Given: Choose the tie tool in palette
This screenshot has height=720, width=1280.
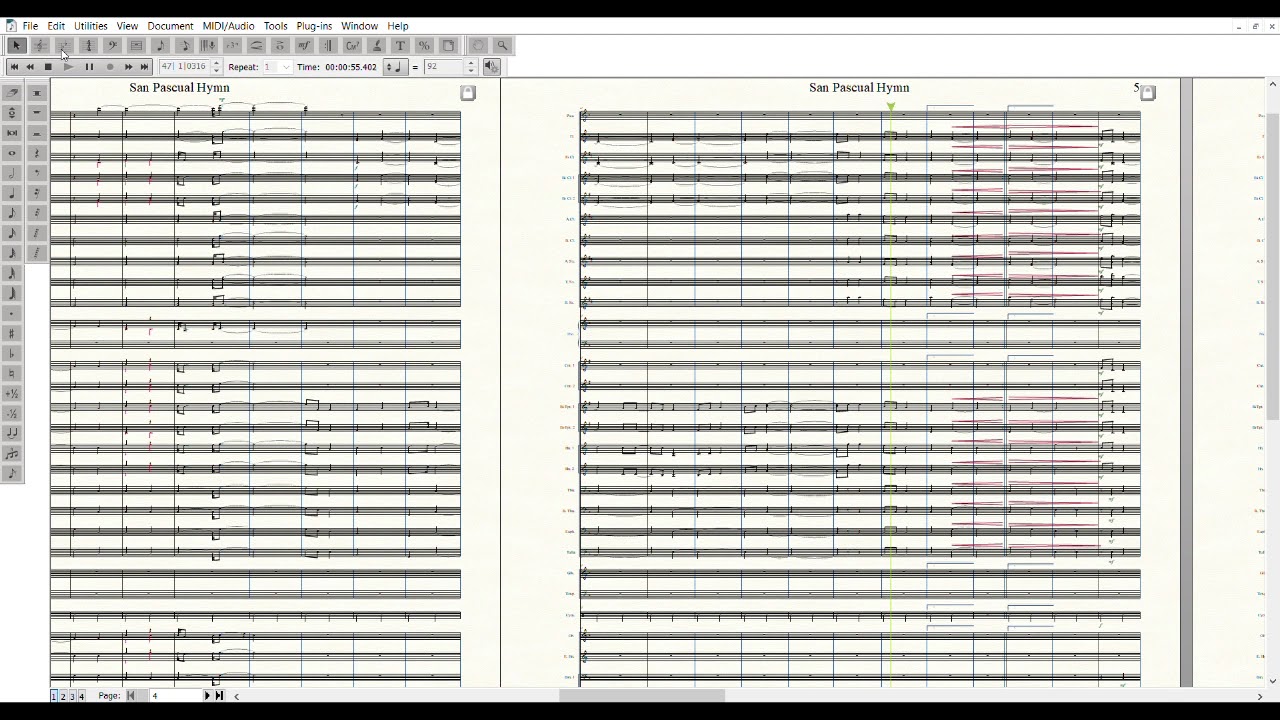Looking at the screenshot, I should (x=12, y=433).
